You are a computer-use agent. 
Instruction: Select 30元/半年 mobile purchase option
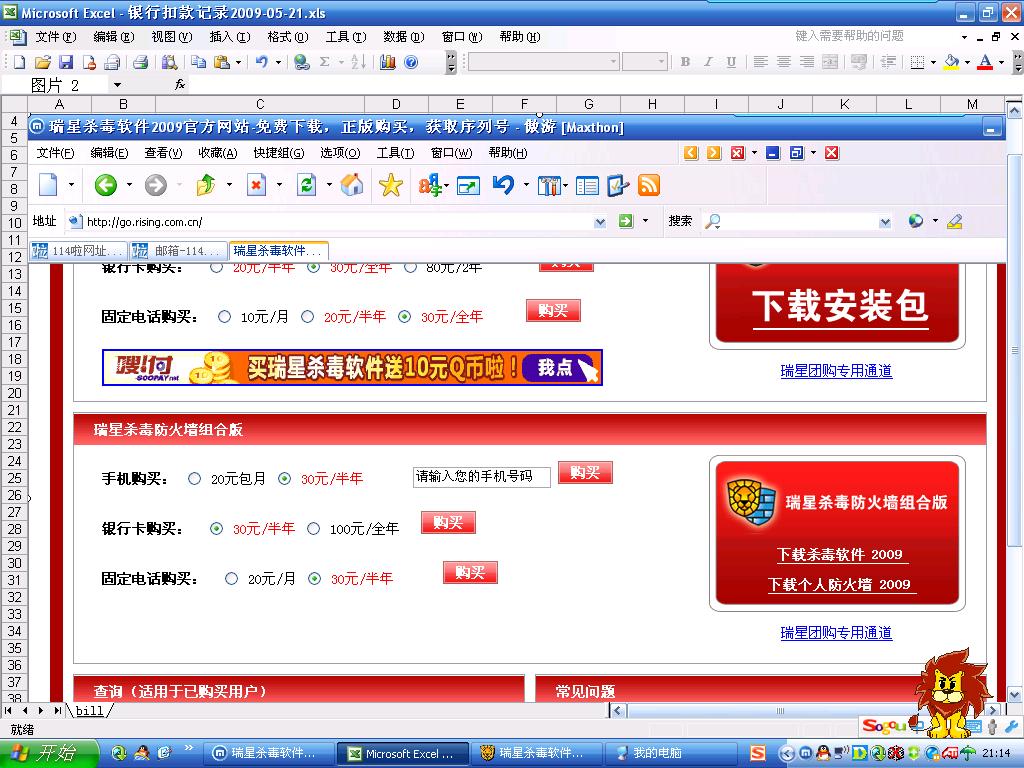[285, 479]
